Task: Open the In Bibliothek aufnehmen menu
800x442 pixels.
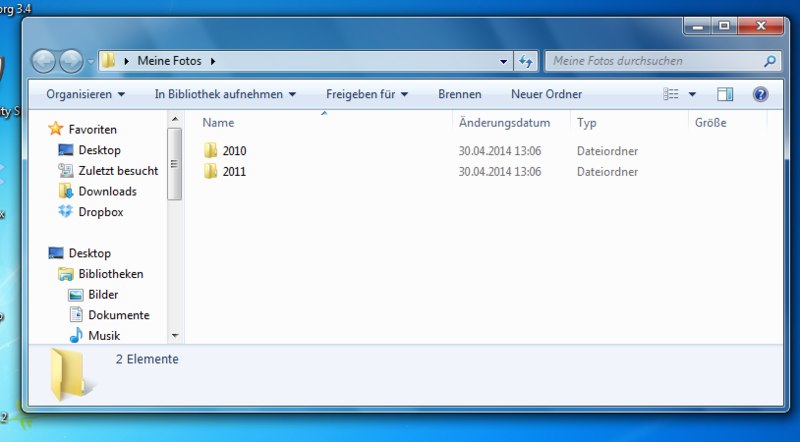Action: pos(225,94)
